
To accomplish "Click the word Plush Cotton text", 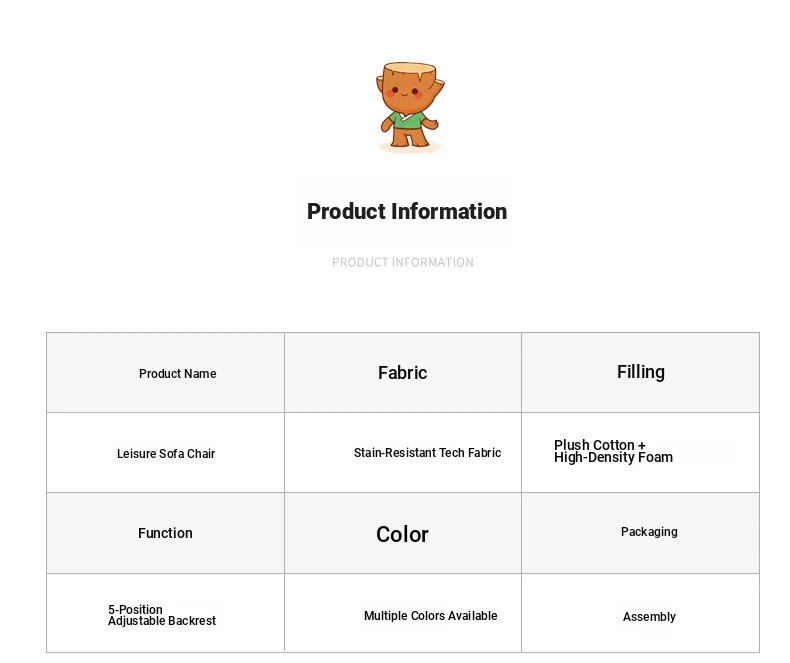I will (594, 445).
